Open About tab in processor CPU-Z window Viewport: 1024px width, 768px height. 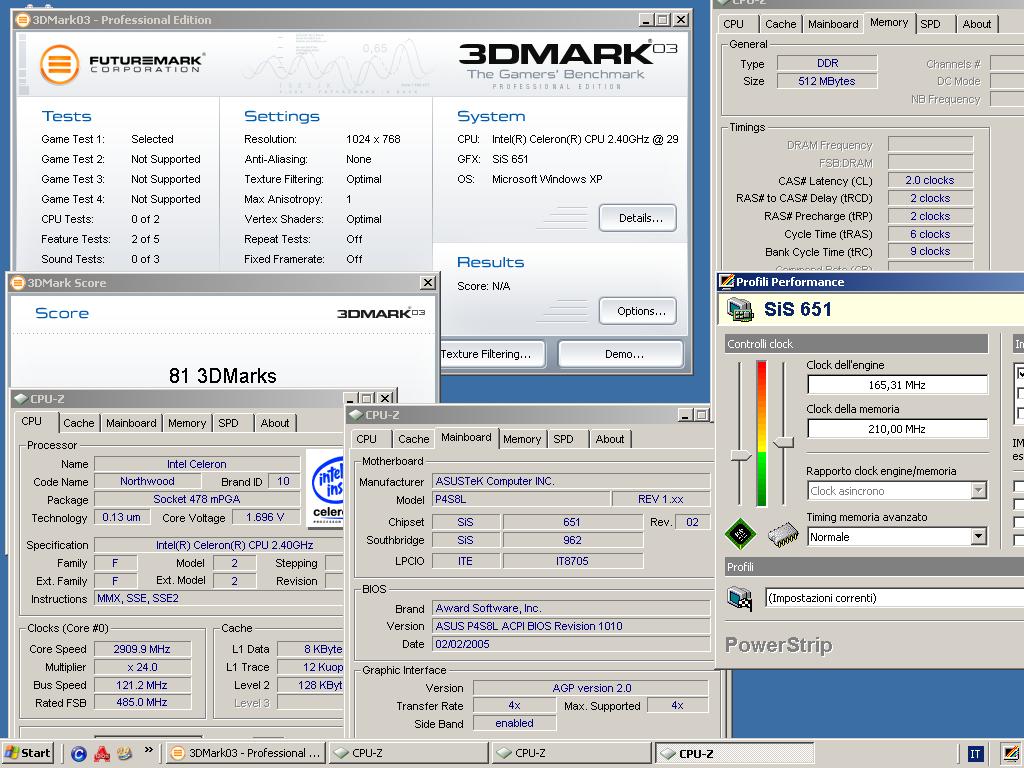275,423
